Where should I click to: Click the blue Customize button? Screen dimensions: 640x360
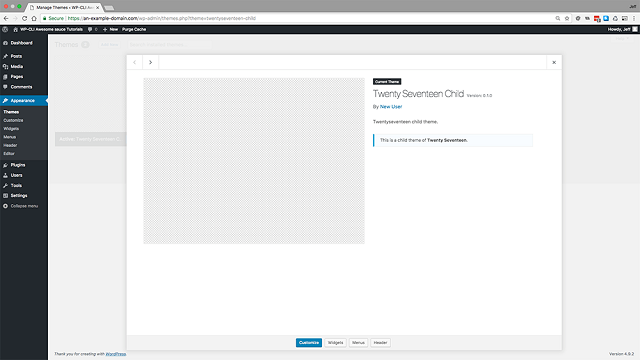(309, 342)
